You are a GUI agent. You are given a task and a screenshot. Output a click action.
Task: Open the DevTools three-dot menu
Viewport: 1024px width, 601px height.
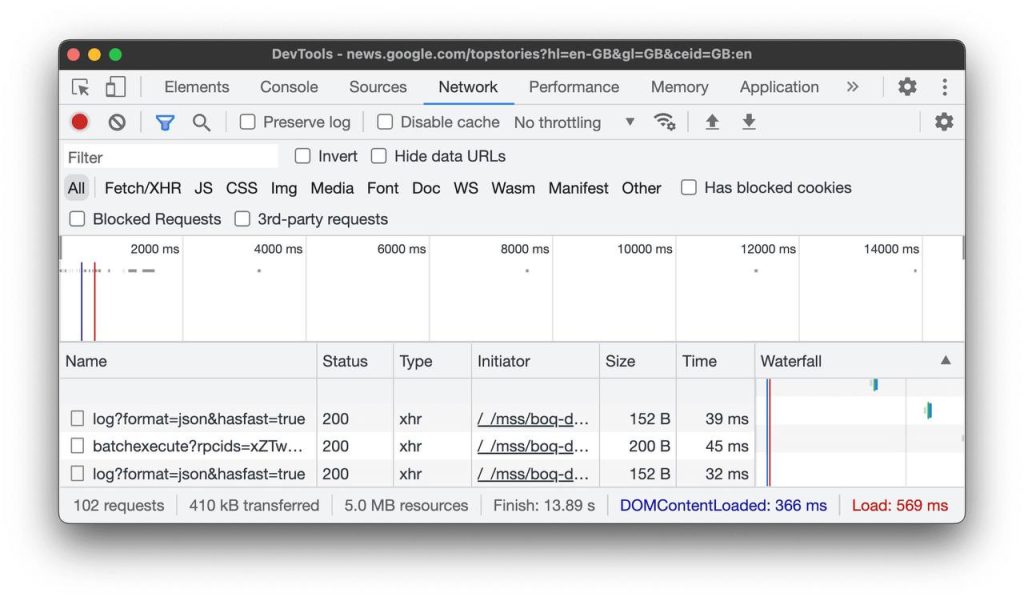pos(944,87)
